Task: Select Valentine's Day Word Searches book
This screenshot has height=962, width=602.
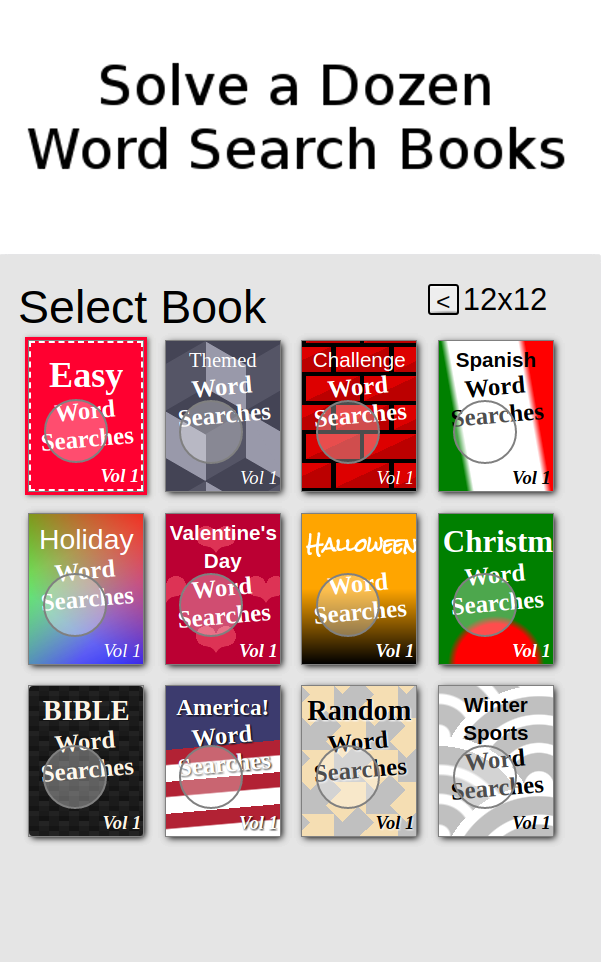Action: (223, 589)
